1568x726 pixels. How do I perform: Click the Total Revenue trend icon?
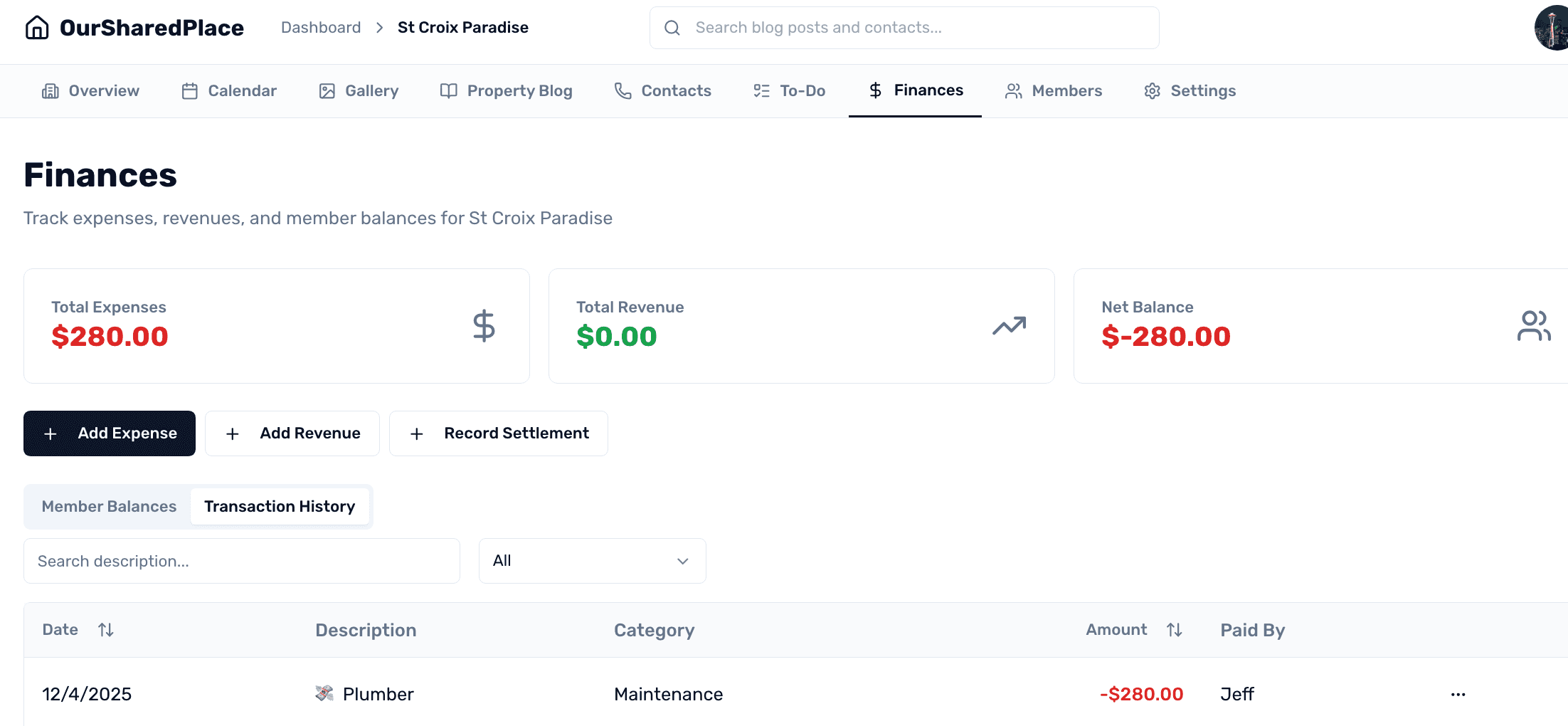1009,326
